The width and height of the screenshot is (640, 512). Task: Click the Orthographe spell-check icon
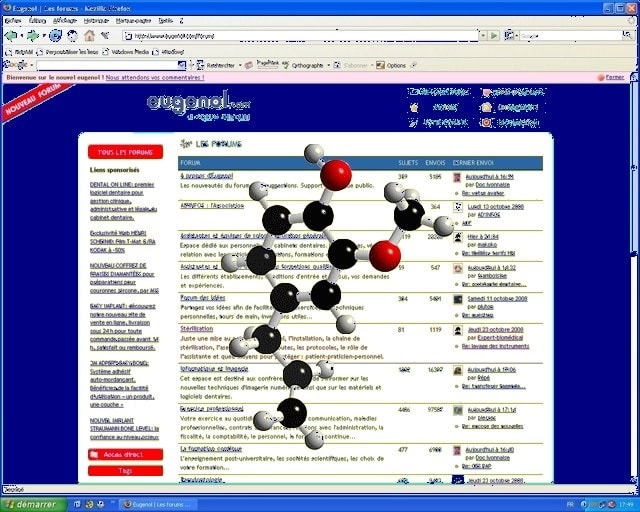(x=285, y=65)
